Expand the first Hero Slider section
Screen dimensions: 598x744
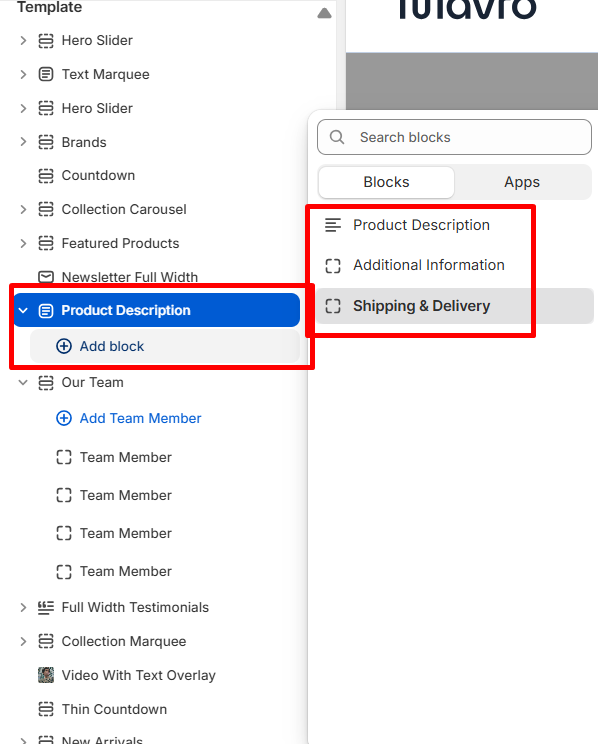23,40
